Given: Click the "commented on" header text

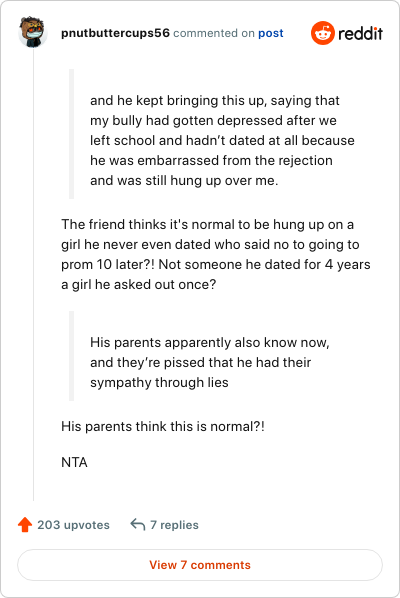Looking at the screenshot, I should click(x=214, y=33).
